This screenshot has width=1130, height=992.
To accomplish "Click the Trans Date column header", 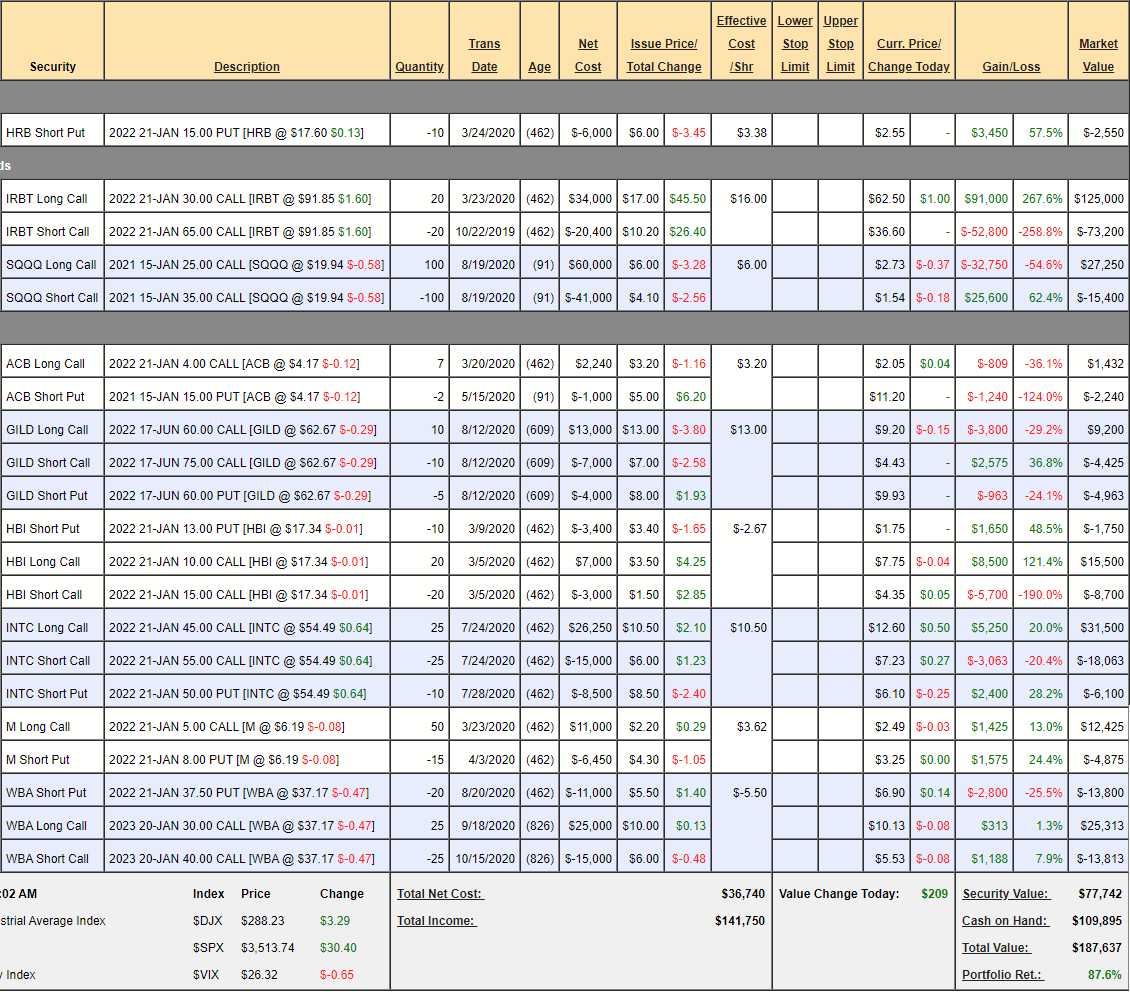I will (x=484, y=55).
